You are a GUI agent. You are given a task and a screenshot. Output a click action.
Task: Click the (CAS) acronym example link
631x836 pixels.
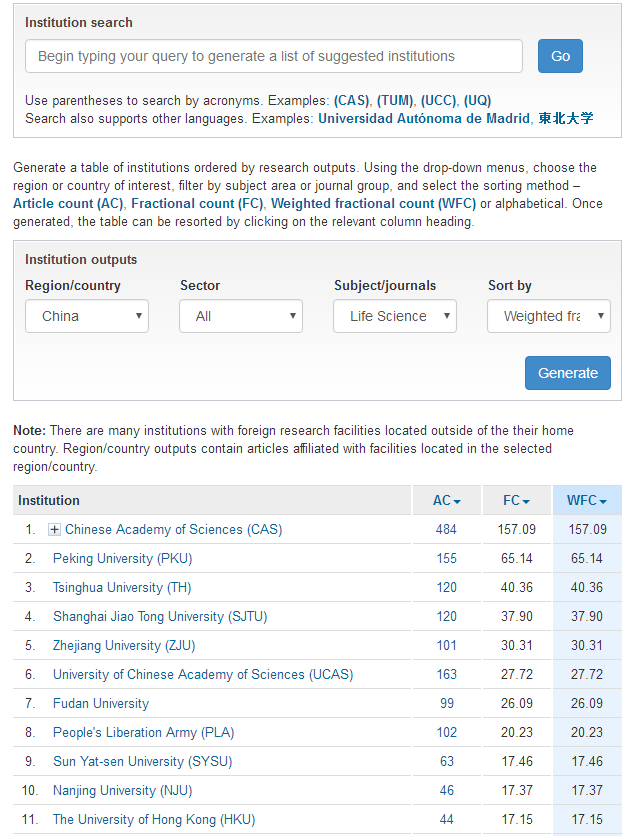click(x=351, y=100)
